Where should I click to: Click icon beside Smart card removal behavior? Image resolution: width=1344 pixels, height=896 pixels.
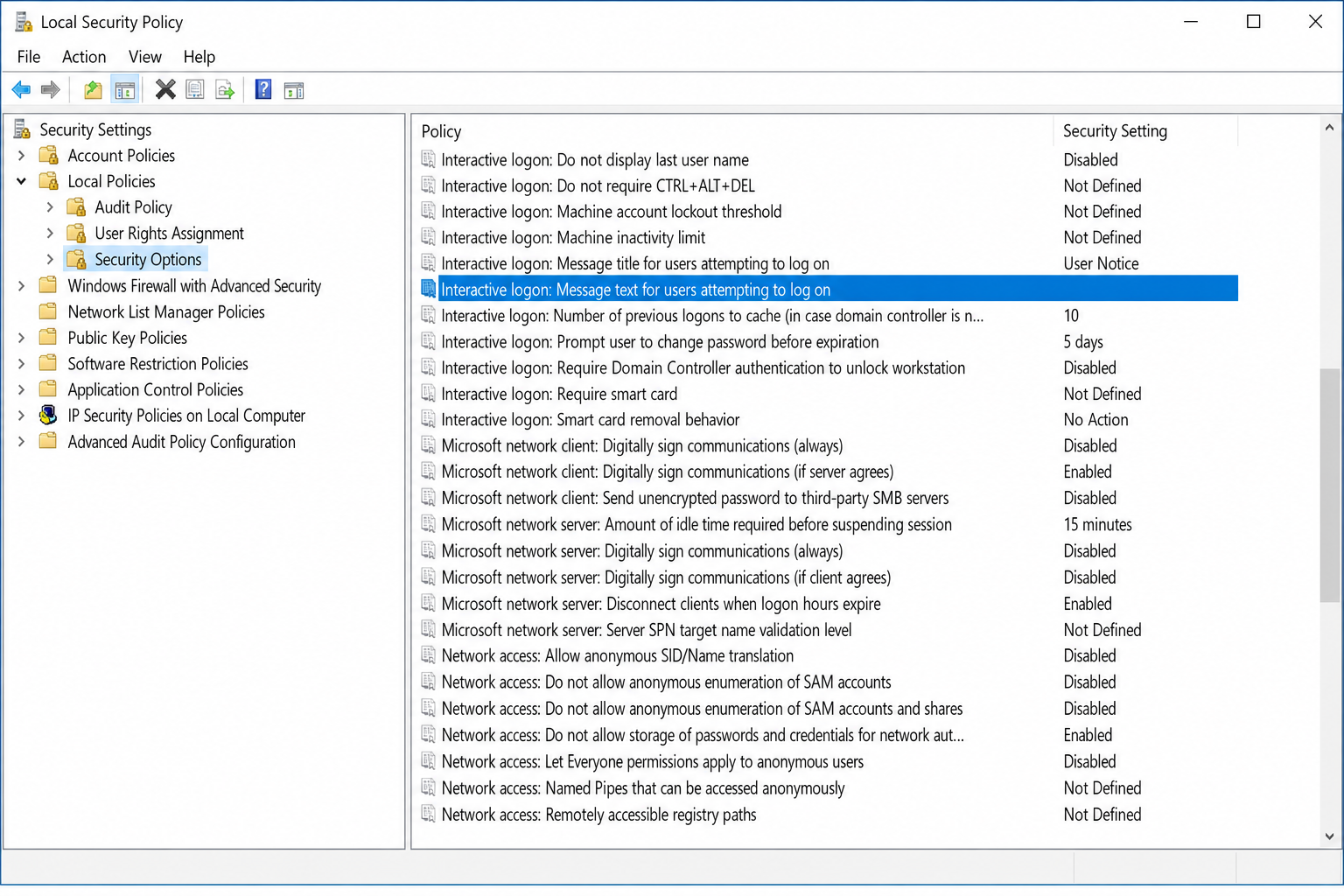[428, 420]
